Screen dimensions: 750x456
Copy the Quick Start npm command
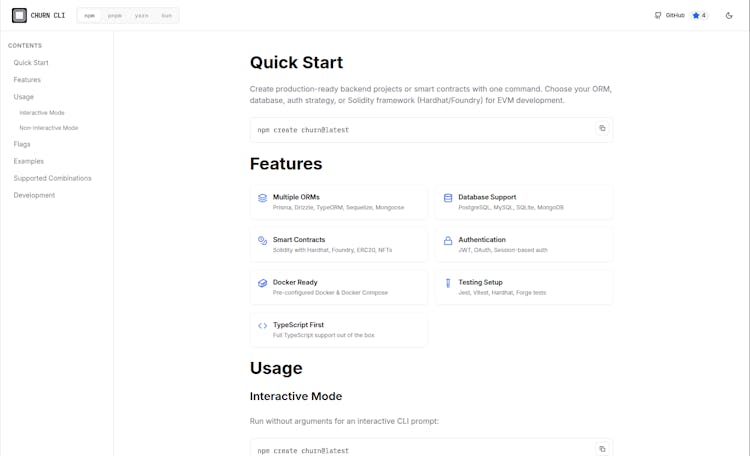click(602, 129)
